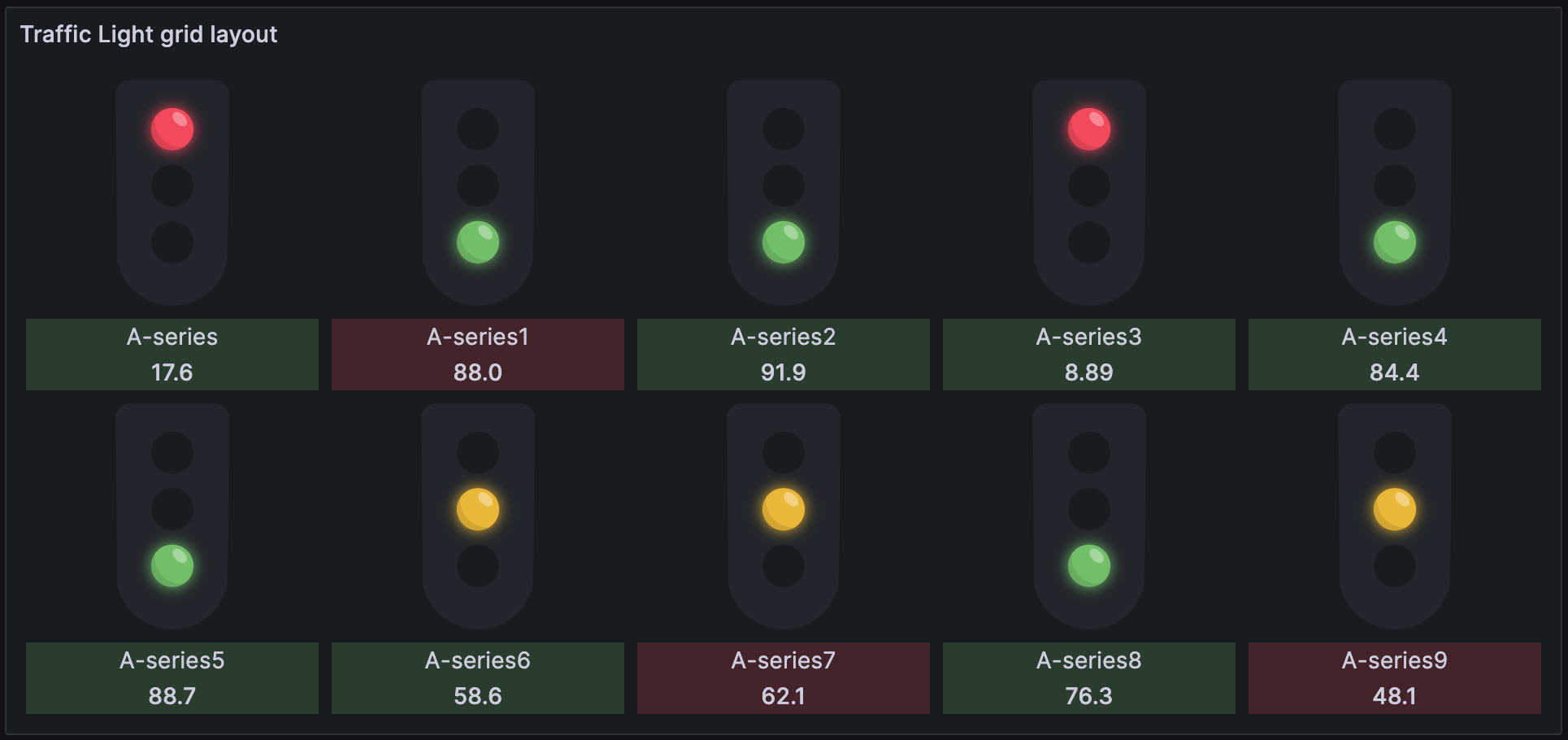
Task: Select the green light above A-series2
Action: pos(784,242)
